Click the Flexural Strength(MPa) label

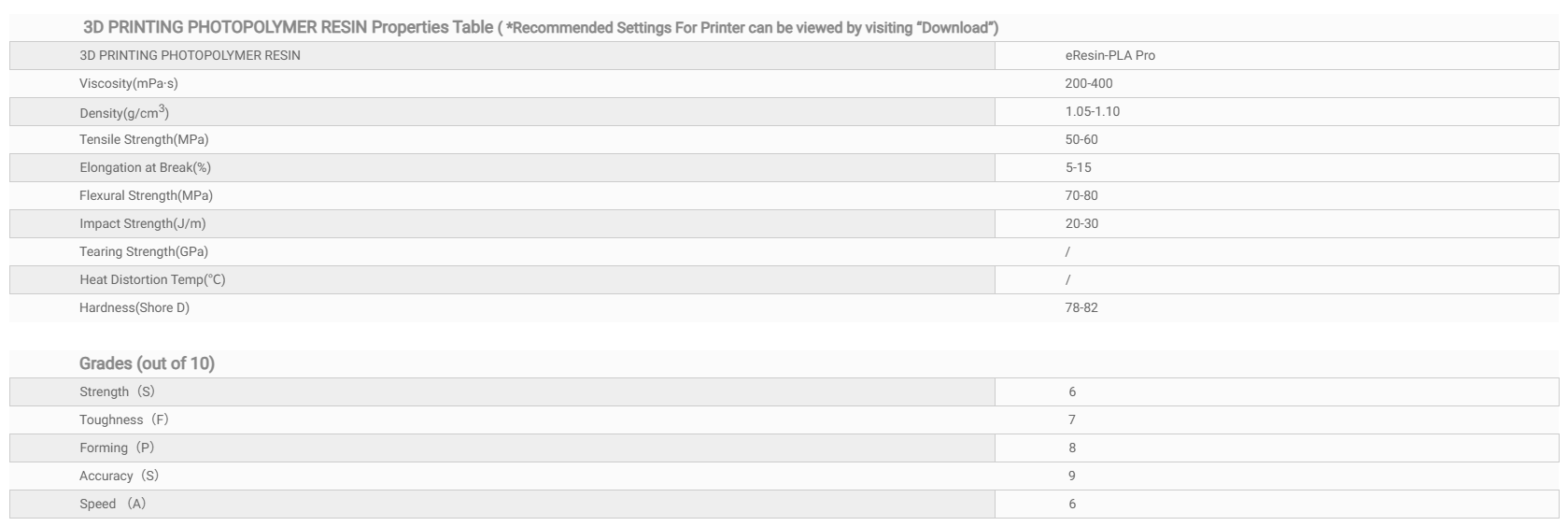click(x=146, y=195)
